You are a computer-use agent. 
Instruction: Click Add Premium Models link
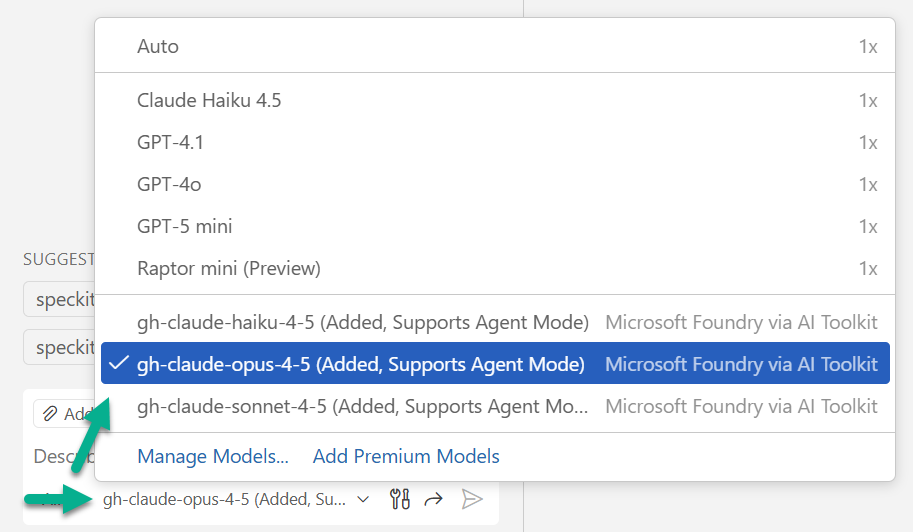[x=406, y=456]
